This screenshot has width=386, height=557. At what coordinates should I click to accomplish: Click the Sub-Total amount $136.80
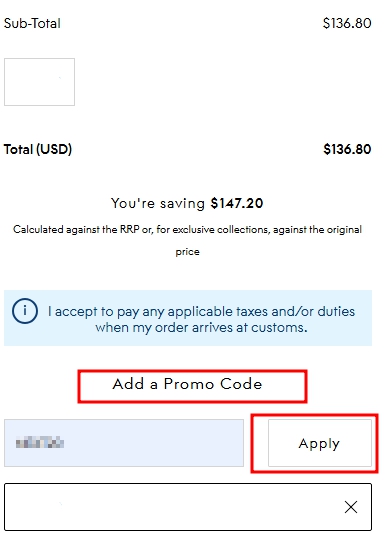(347, 23)
